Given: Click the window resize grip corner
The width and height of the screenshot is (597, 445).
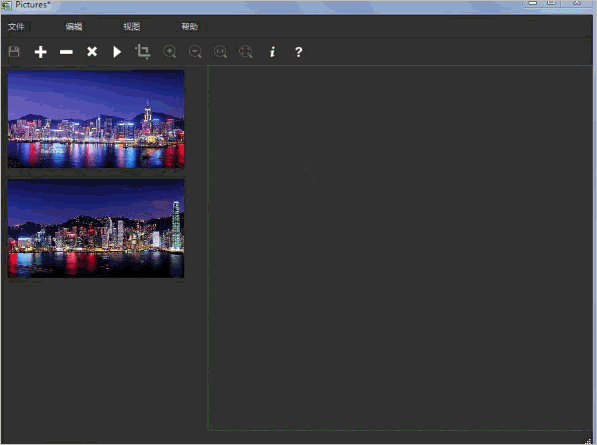Looking at the screenshot, I should click(589, 440).
